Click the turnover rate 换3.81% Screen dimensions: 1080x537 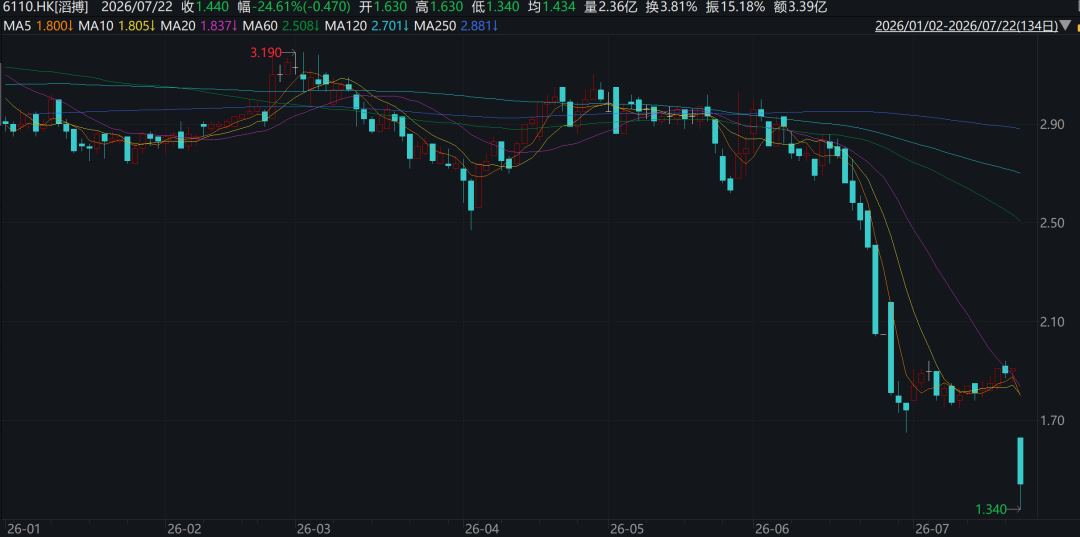[671, 8]
